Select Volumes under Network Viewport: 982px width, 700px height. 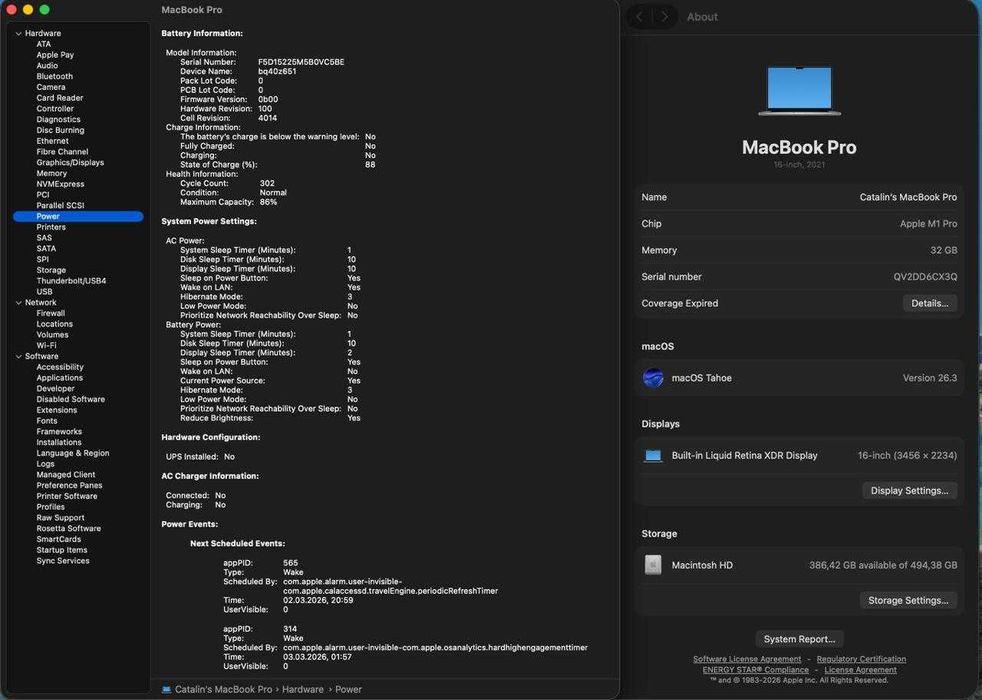pyautogui.click(x=53, y=334)
